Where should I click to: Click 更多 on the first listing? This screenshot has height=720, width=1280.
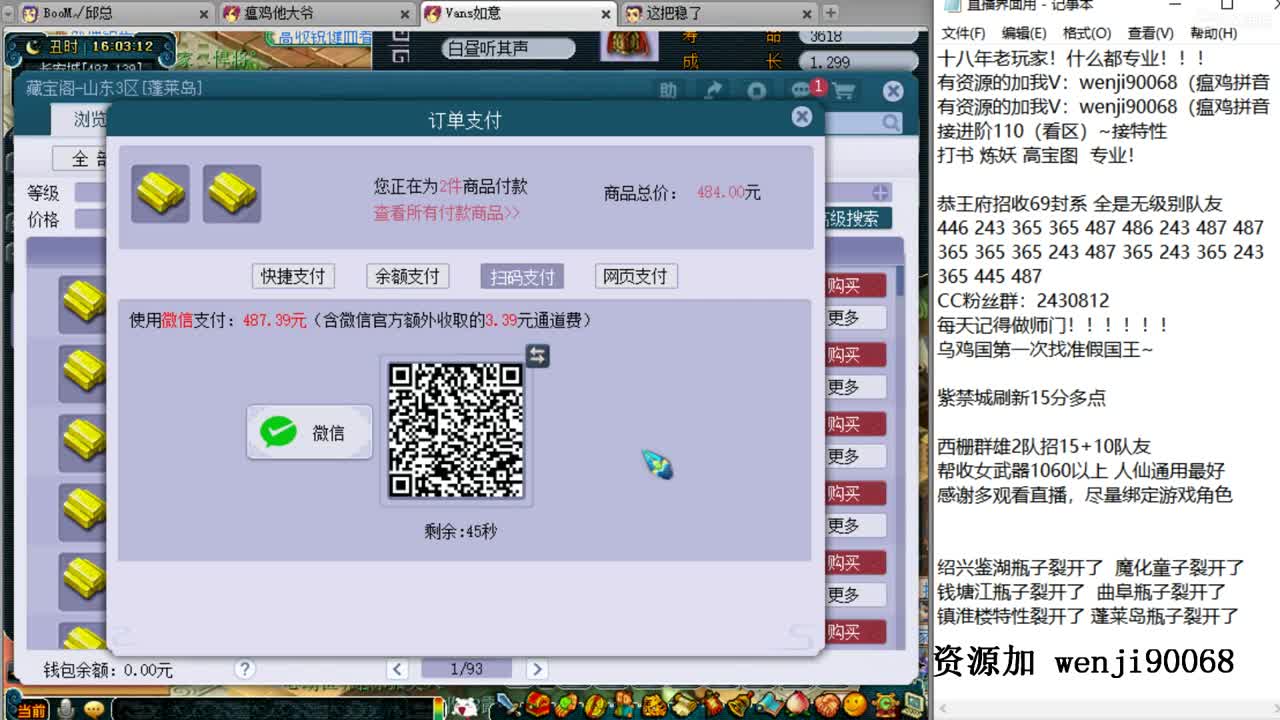pyautogui.click(x=855, y=318)
